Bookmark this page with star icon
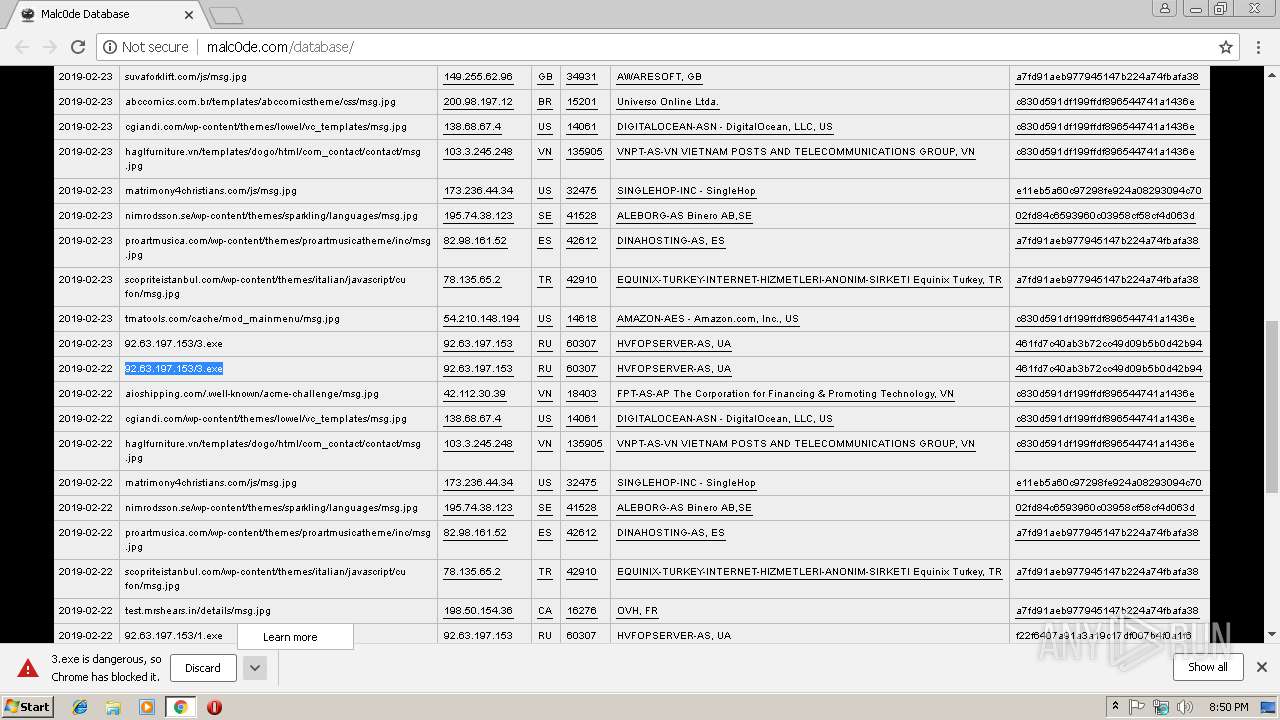 point(1225,47)
